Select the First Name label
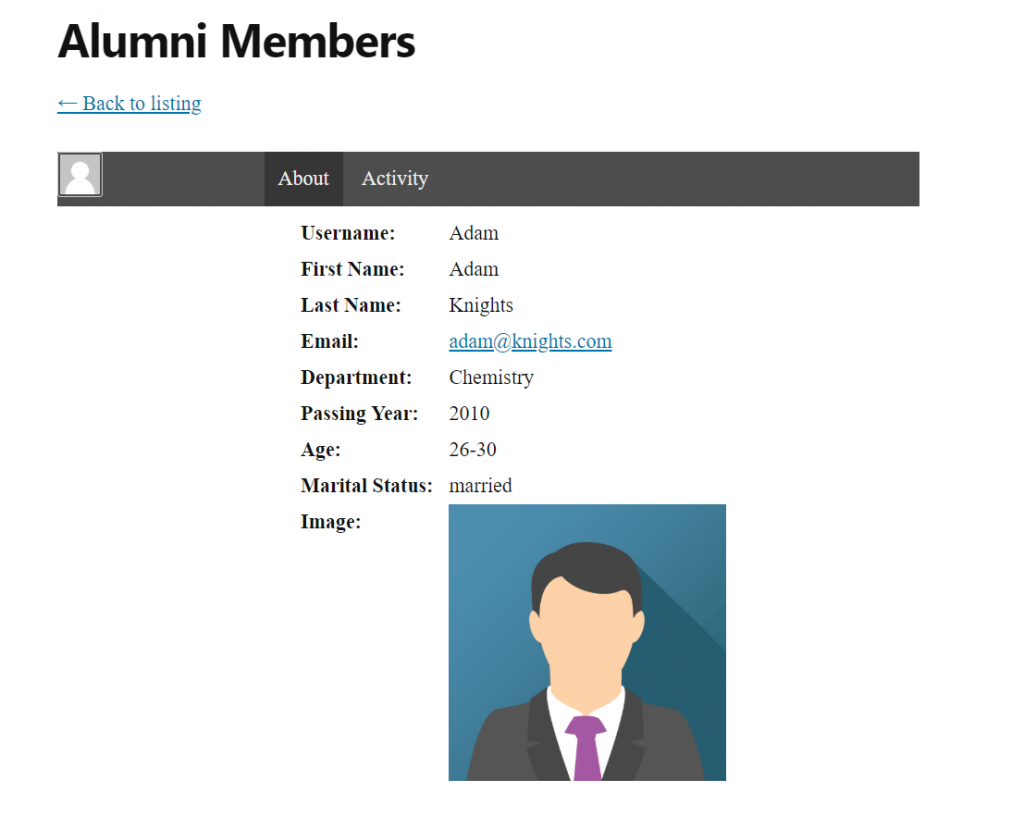1024x817 pixels. coord(352,270)
